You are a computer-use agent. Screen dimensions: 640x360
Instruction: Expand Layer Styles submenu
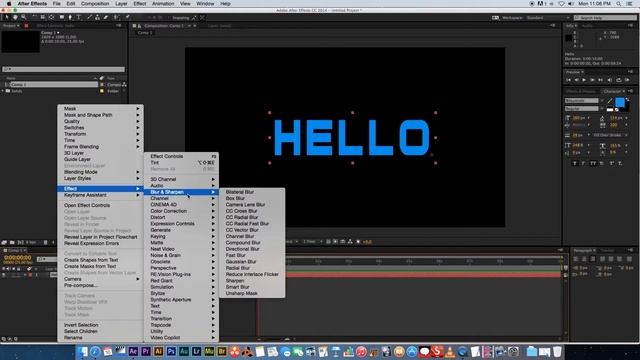[100, 178]
